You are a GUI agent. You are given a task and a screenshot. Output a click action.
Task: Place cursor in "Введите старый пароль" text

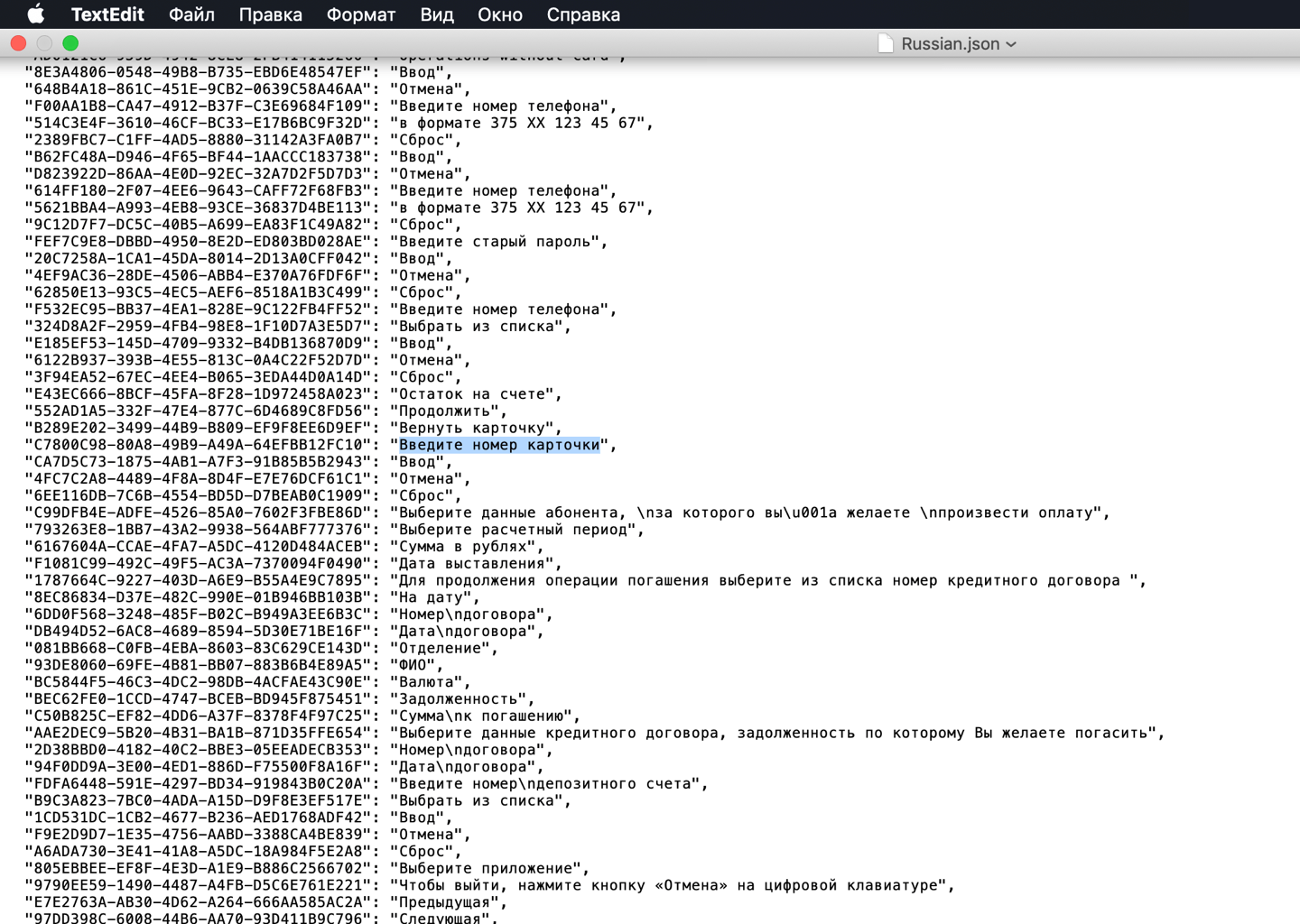[x=499, y=242]
